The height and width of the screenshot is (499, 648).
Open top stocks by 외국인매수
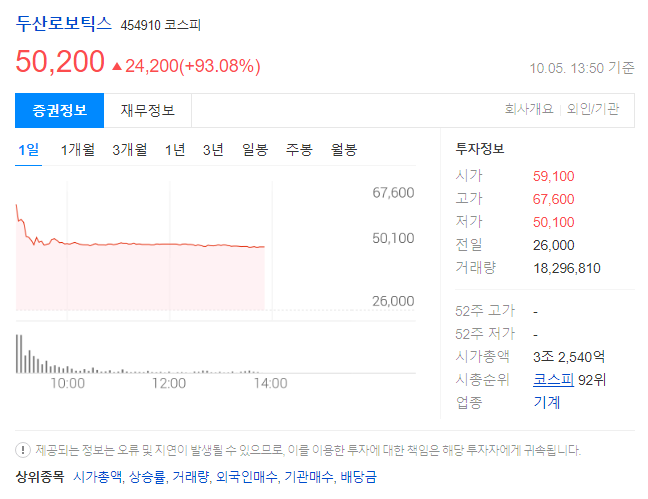pyautogui.click(x=247, y=477)
